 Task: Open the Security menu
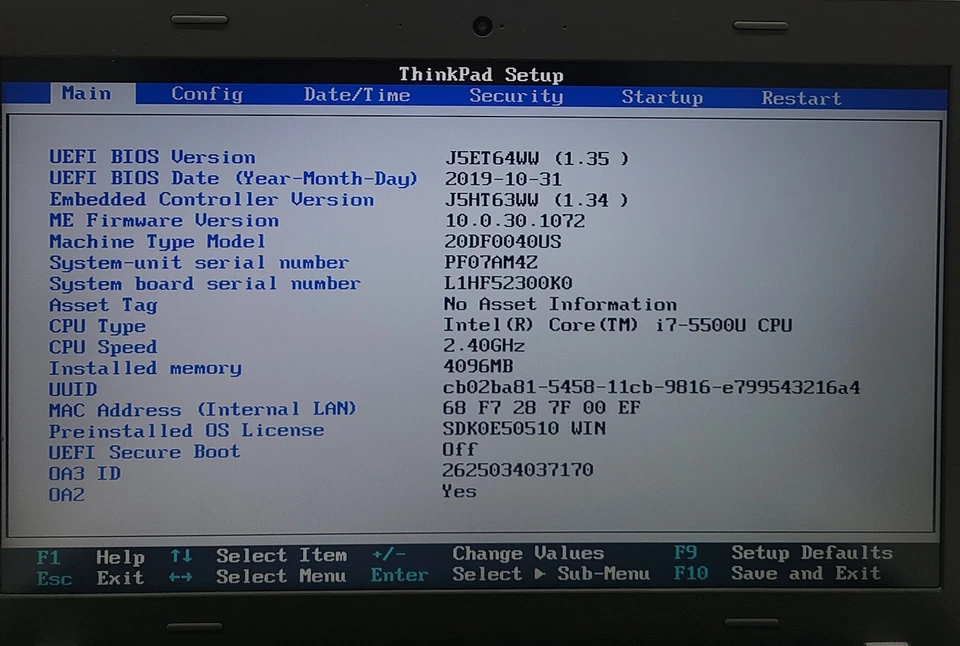coord(515,96)
